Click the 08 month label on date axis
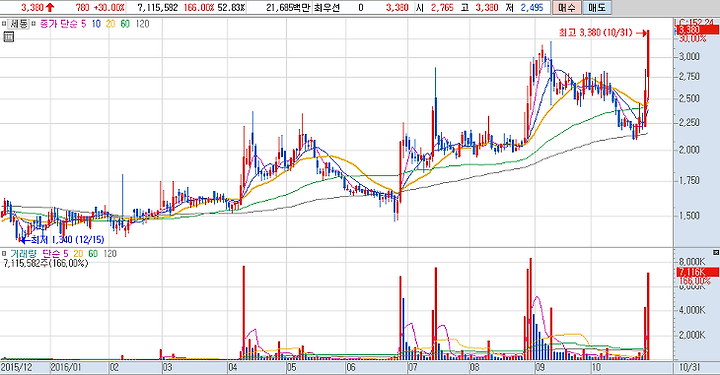This screenshot has height=375, width=720. click(474, 367)
